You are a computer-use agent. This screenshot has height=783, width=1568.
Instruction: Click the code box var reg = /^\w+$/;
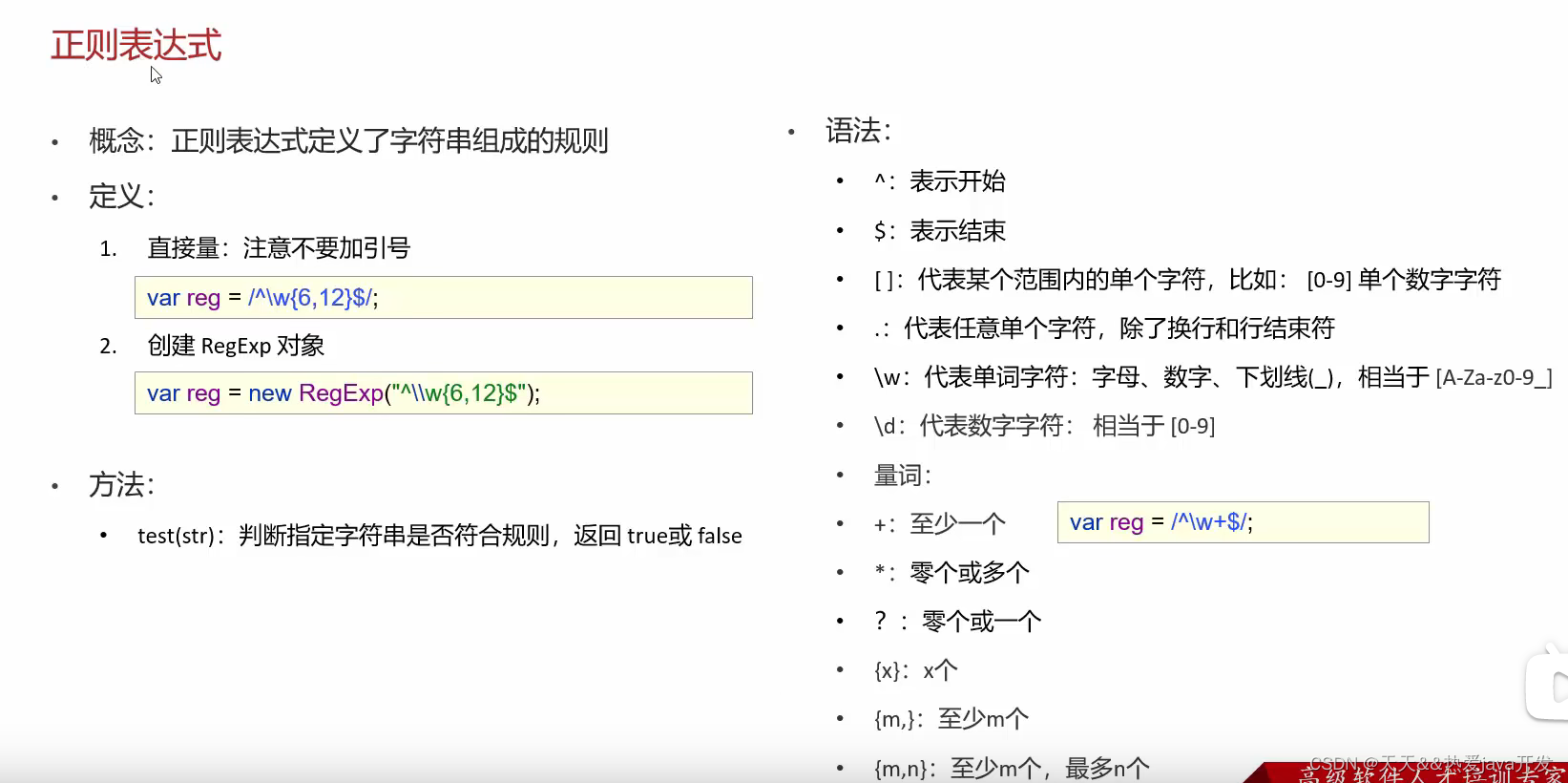pos(1244,522)
